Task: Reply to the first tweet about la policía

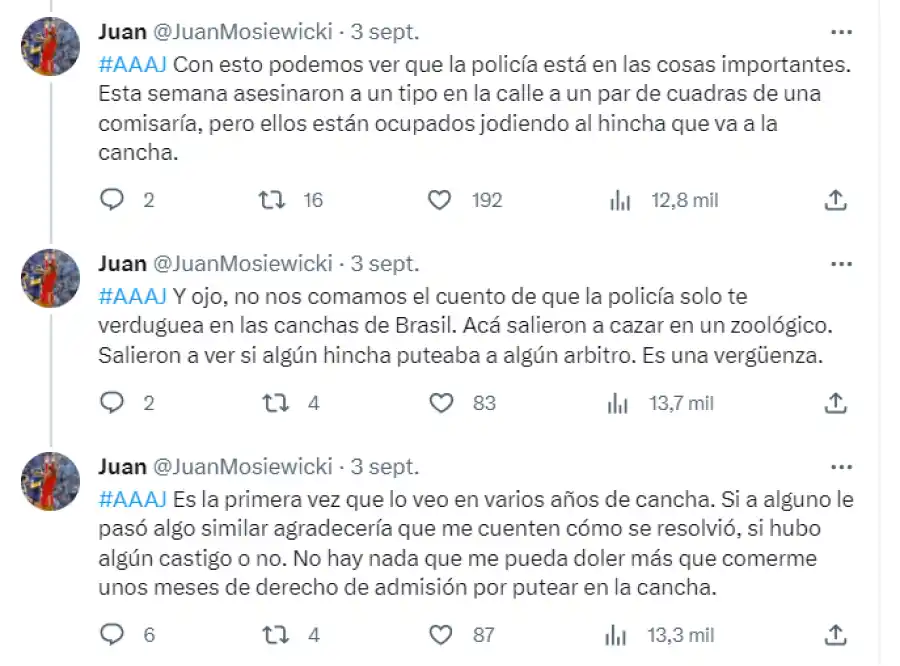Action: point(111,200)
